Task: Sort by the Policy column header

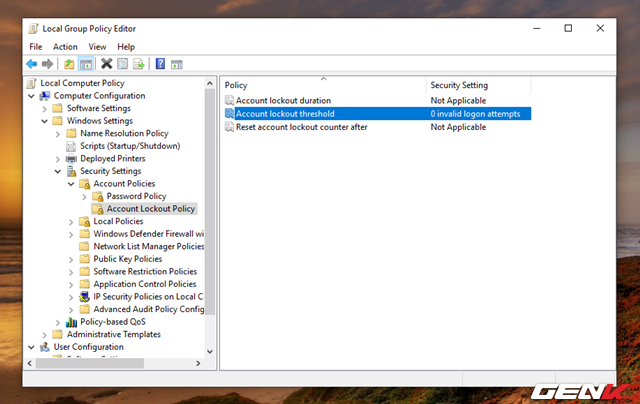Action: point(324,85)
